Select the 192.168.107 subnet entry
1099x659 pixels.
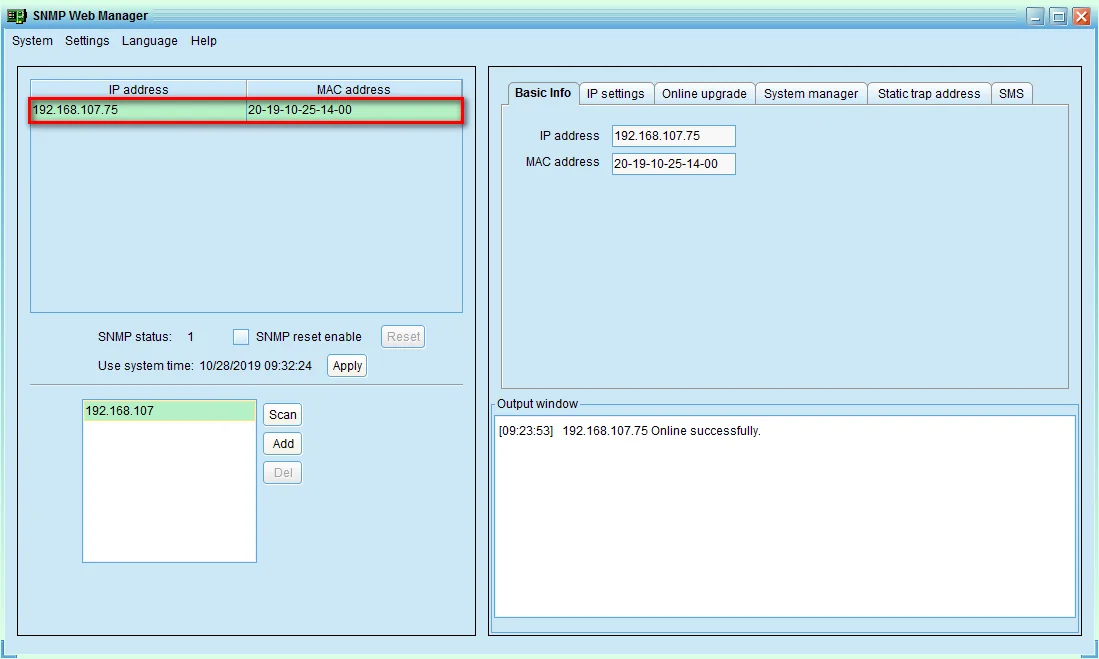(169, 411)
